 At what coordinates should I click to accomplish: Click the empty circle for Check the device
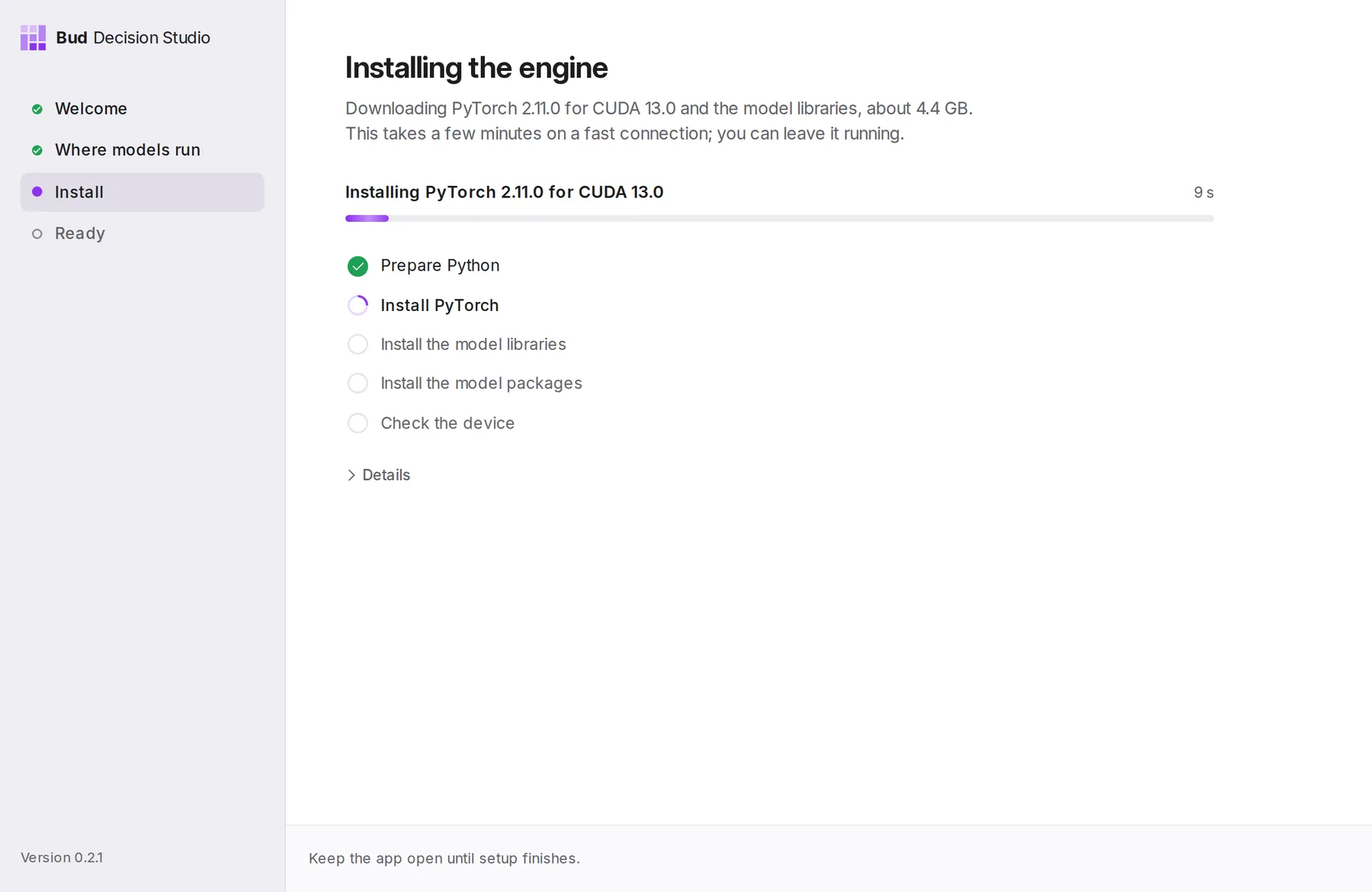tap(357, 423)
